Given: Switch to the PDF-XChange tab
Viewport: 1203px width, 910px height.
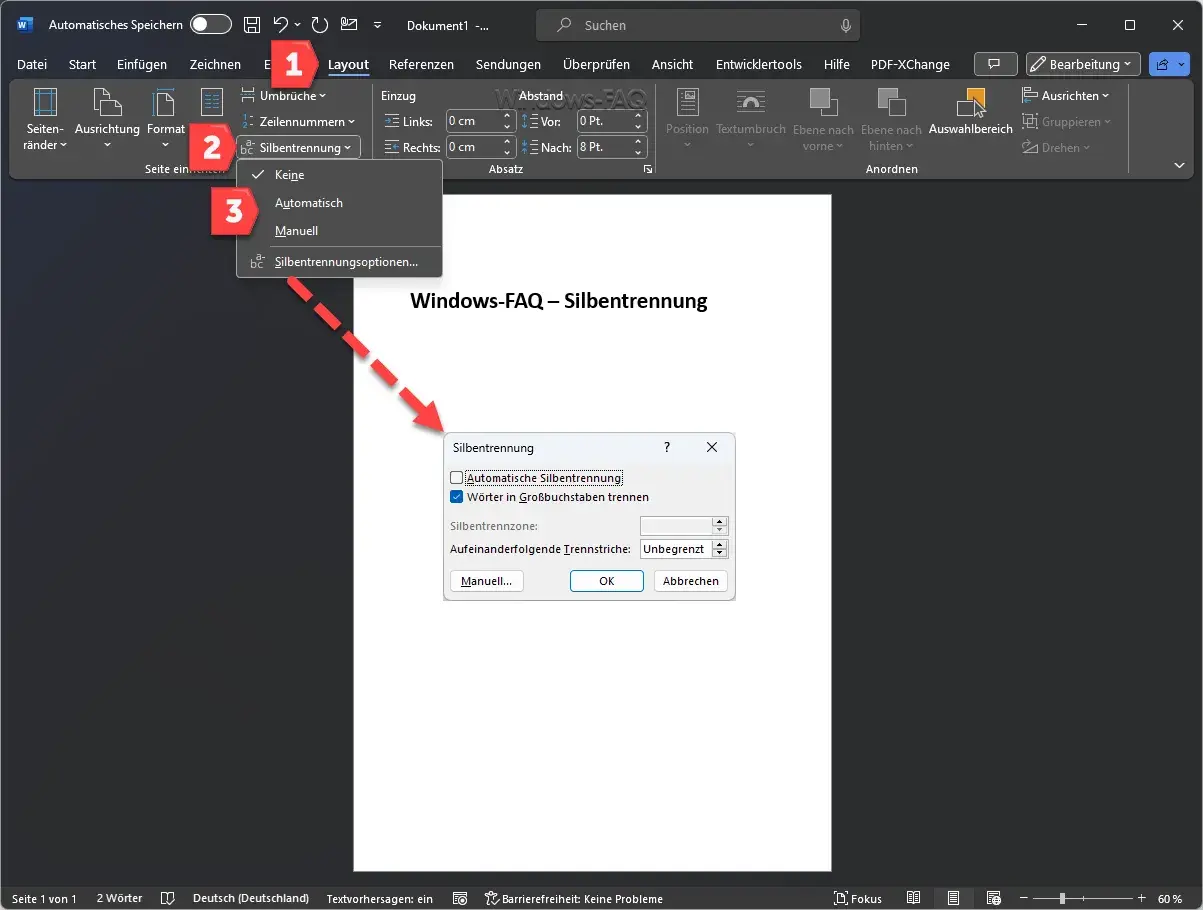Looking at the screenshot, I should point(910,64).
